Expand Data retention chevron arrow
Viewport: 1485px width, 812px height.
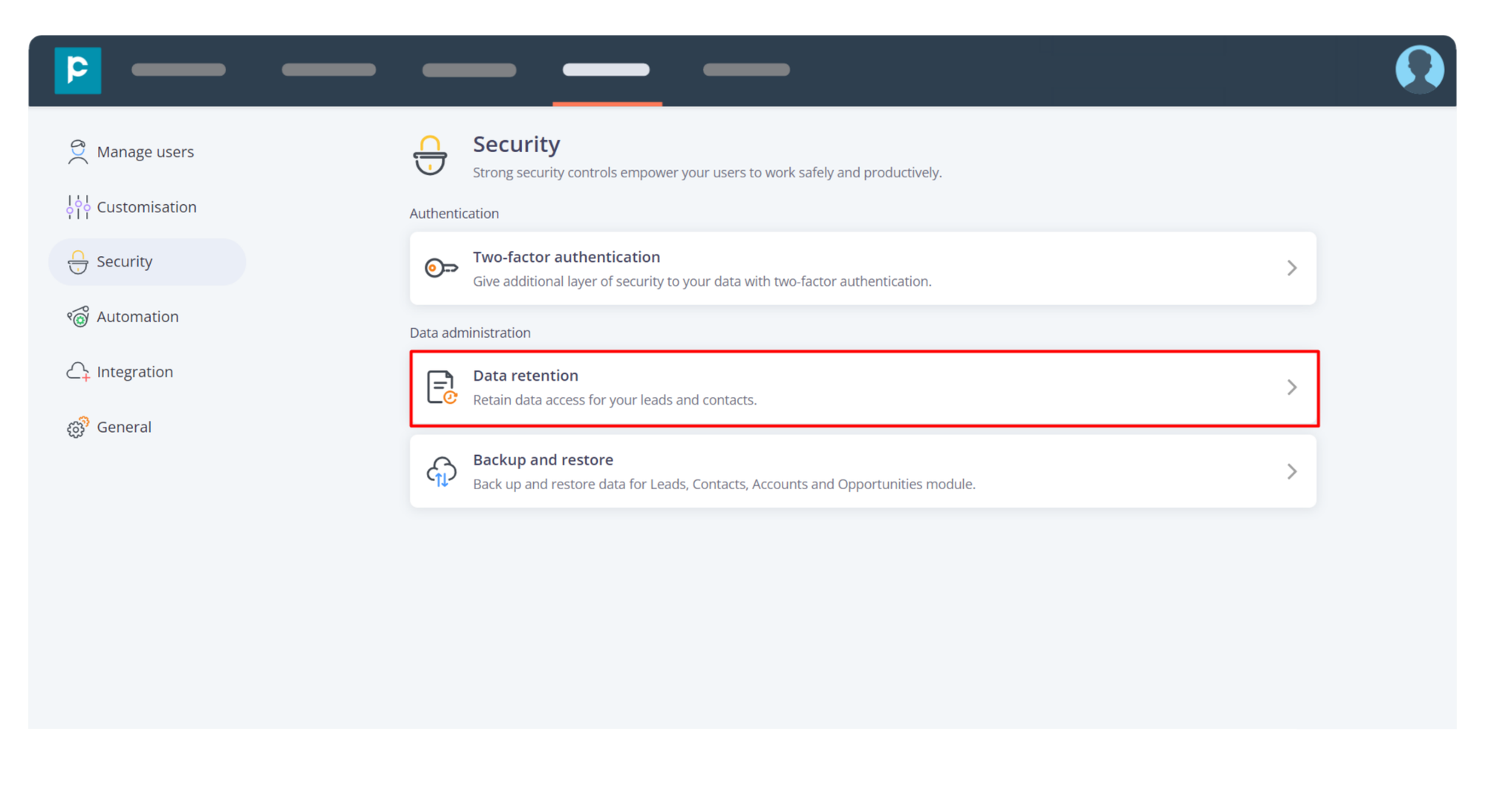click(1291, 387)
